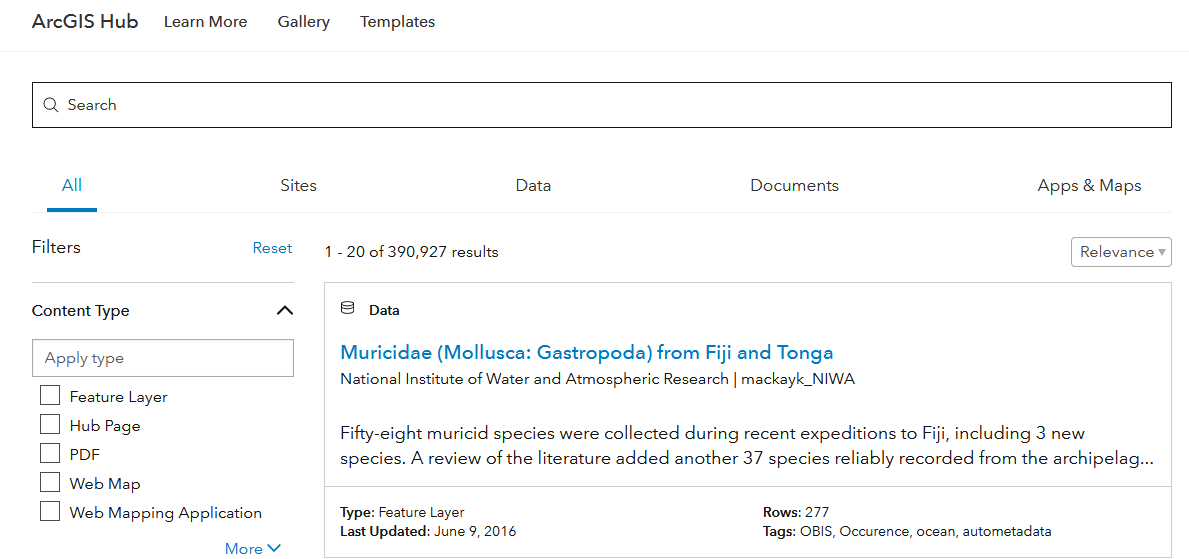Viewport: 1189px width, 559px height.
Task: Click the Gallery navigation link
Action: coord(303,22)
